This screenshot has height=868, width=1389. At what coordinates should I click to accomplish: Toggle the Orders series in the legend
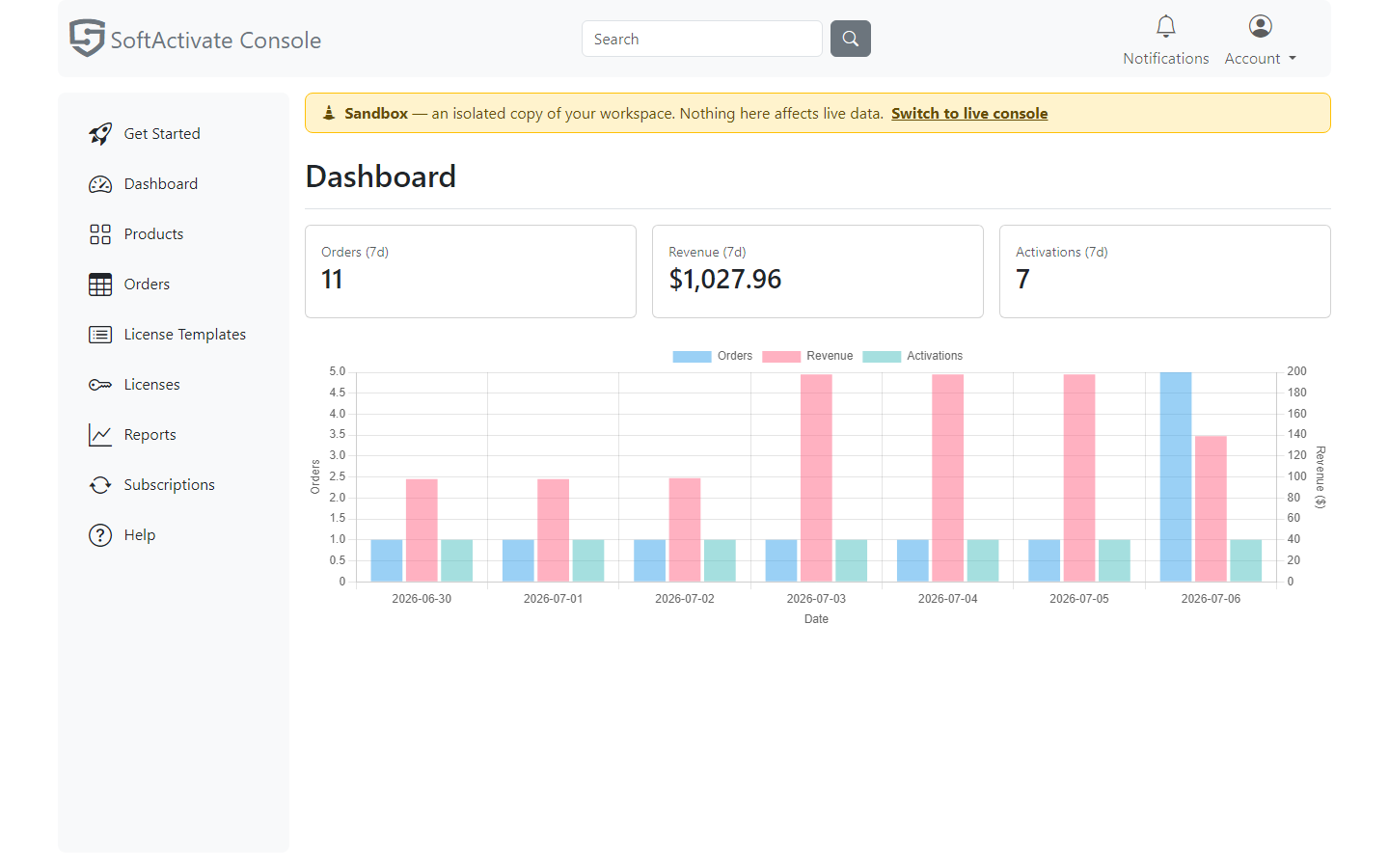[712, 356]
